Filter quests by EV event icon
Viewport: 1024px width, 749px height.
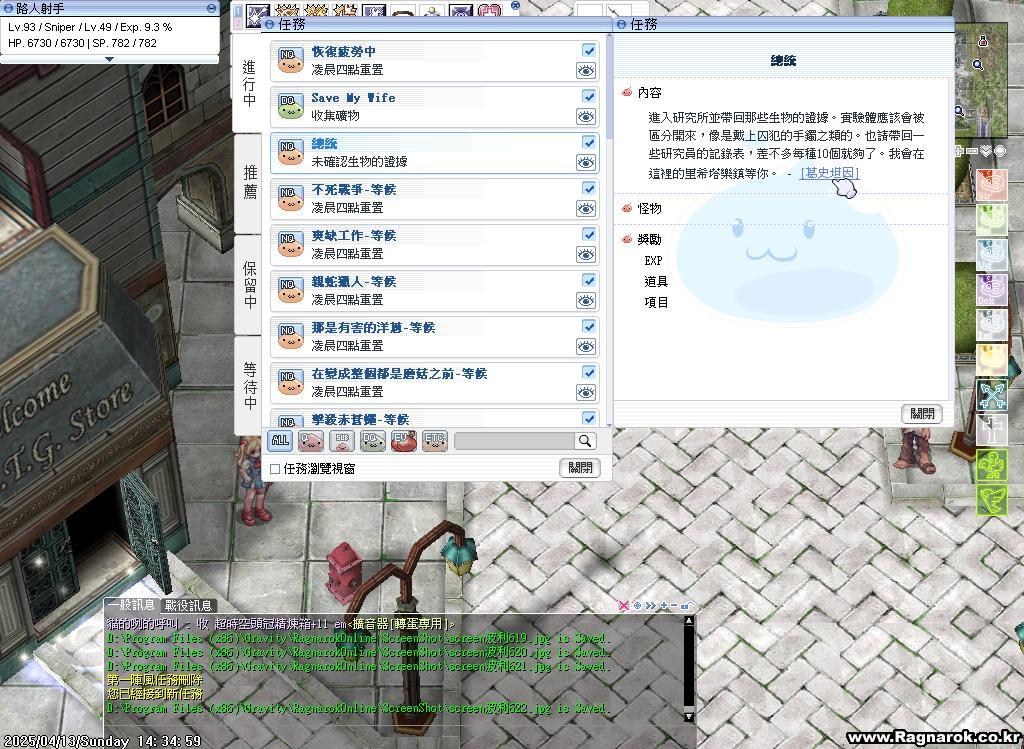point(404,441)
